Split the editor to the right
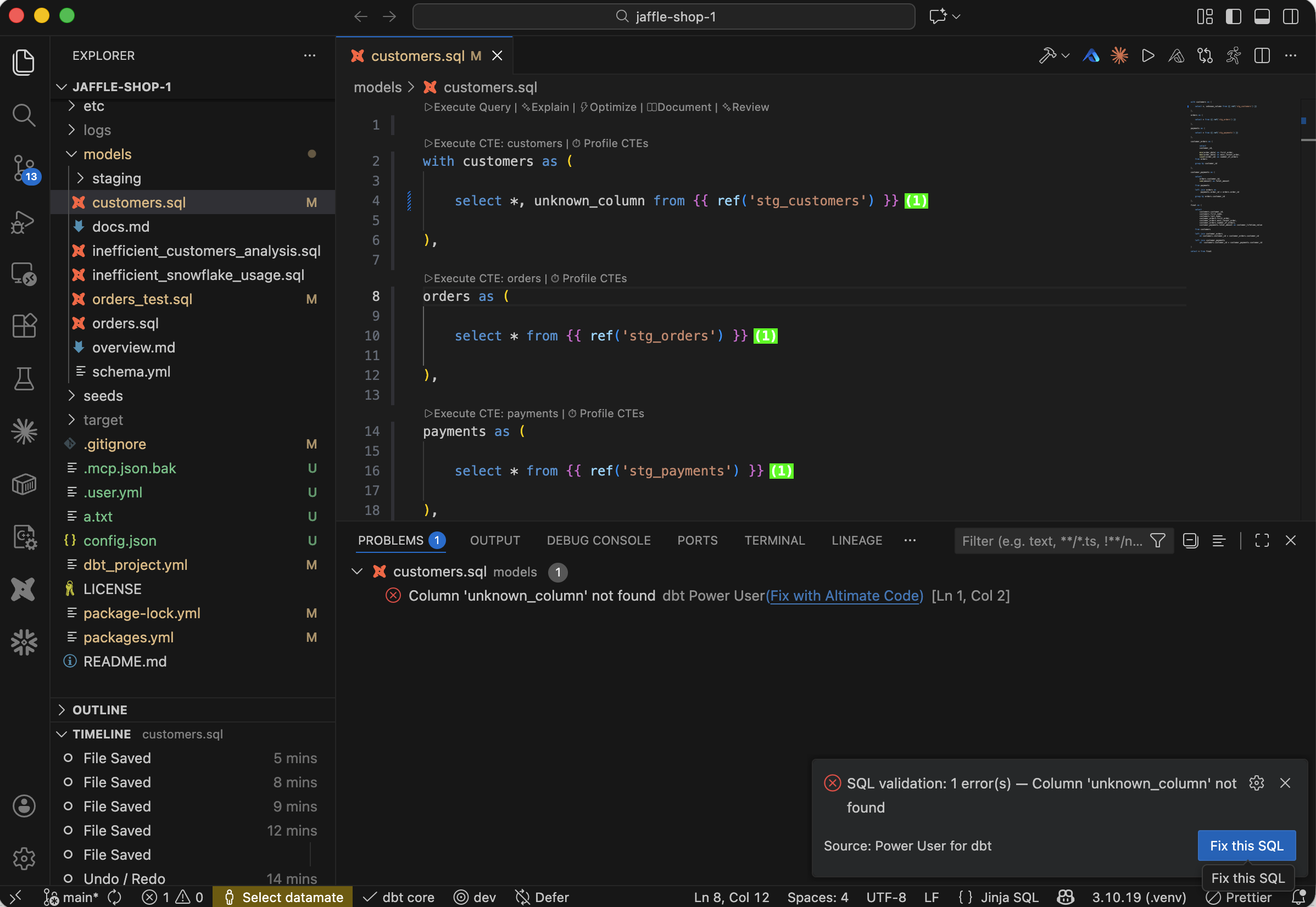 click(1262, 55)
